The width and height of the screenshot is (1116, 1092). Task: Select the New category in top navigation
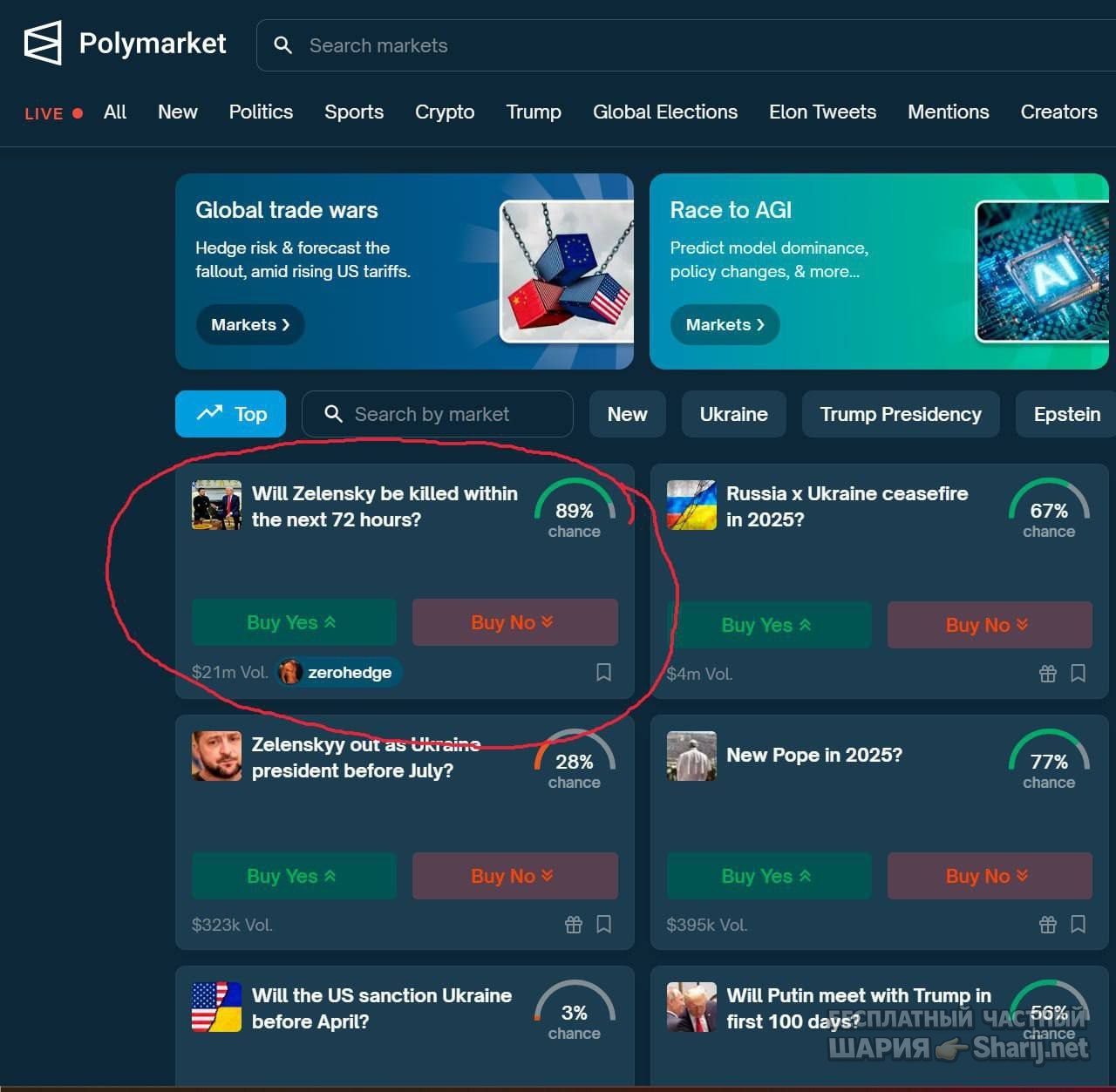(178, 112)
